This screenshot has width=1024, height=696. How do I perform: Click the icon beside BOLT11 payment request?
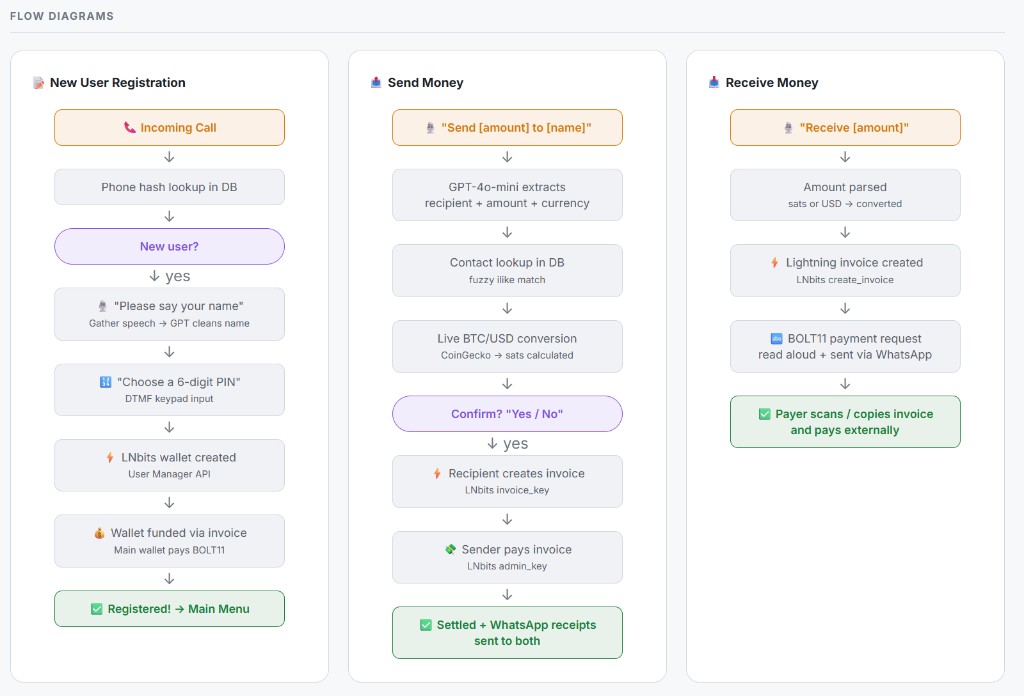click(776, 339)
